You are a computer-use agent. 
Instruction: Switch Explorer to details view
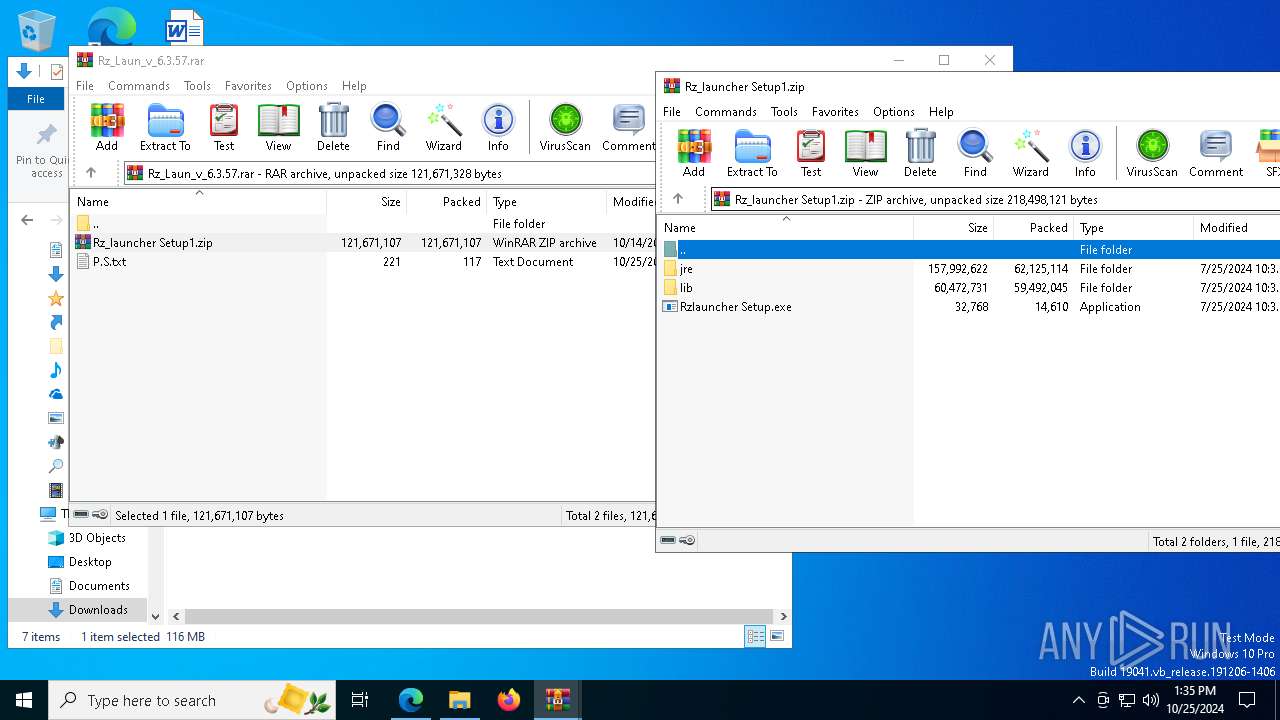tap(756, 636)
